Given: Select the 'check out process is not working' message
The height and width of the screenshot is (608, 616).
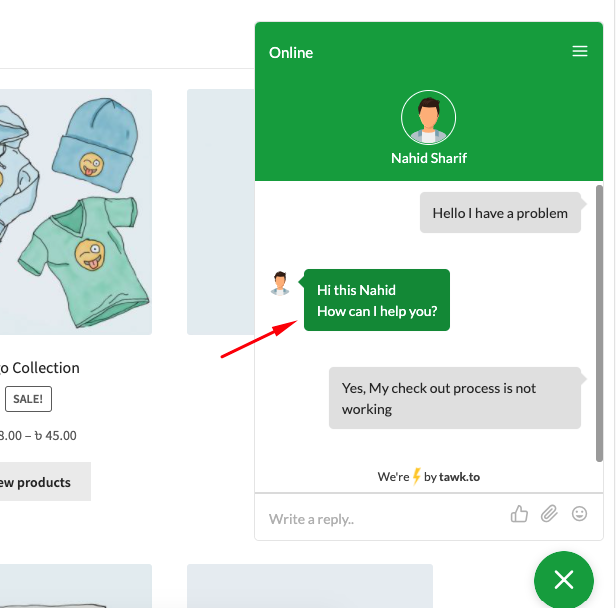Looking at the screenshot, I should [x=455, y=398].
